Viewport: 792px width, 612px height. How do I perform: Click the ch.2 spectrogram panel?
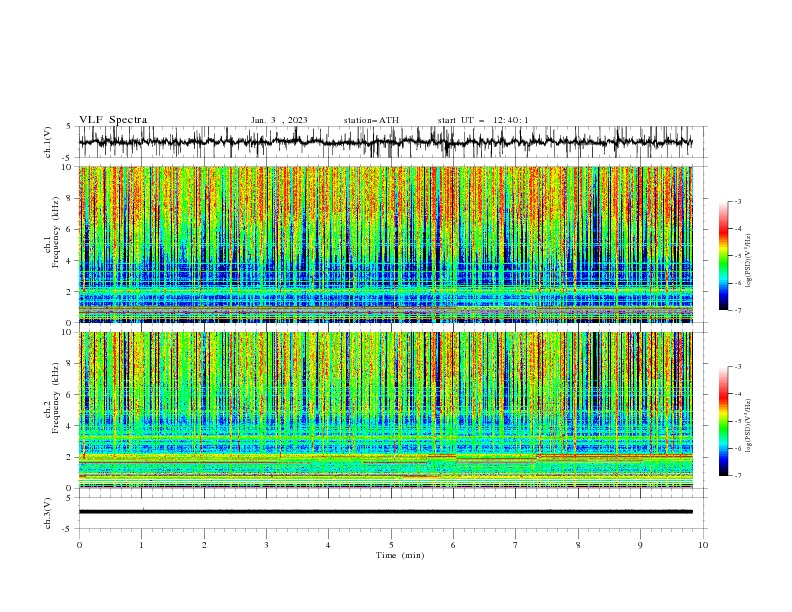pos(386,410)
